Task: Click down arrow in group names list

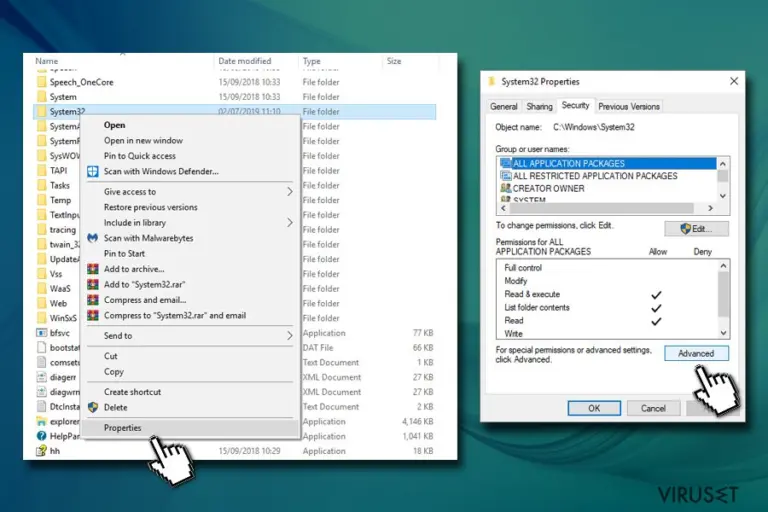Action: point(723,196)
